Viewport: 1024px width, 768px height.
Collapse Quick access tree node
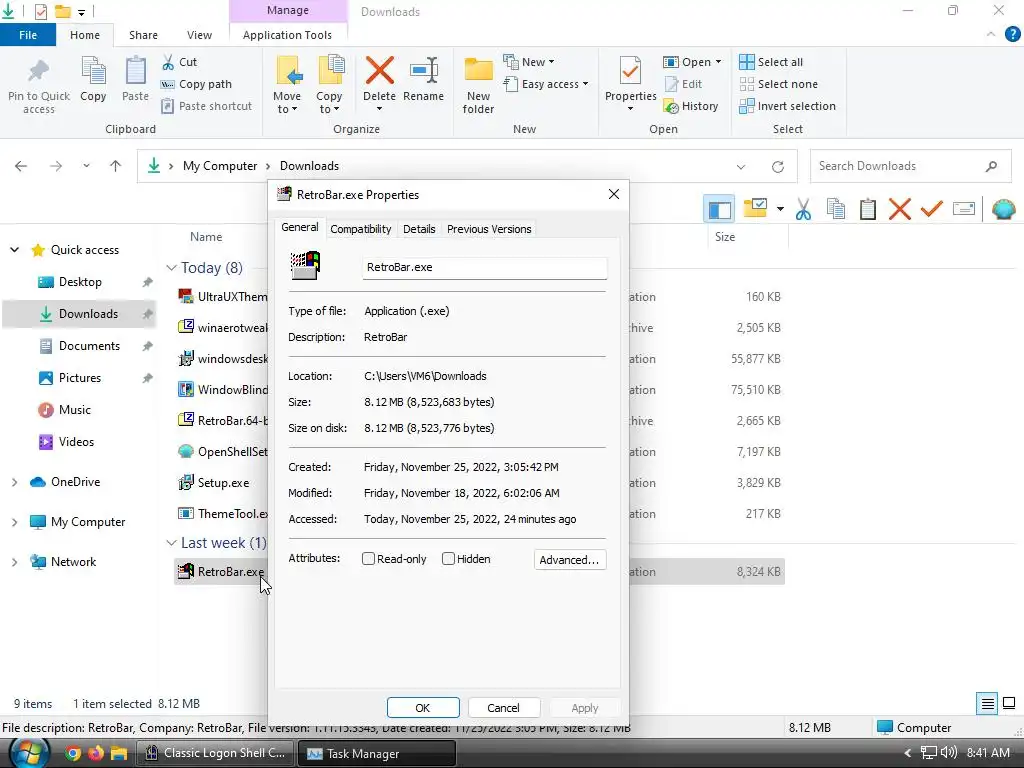(x=14, y=250)
